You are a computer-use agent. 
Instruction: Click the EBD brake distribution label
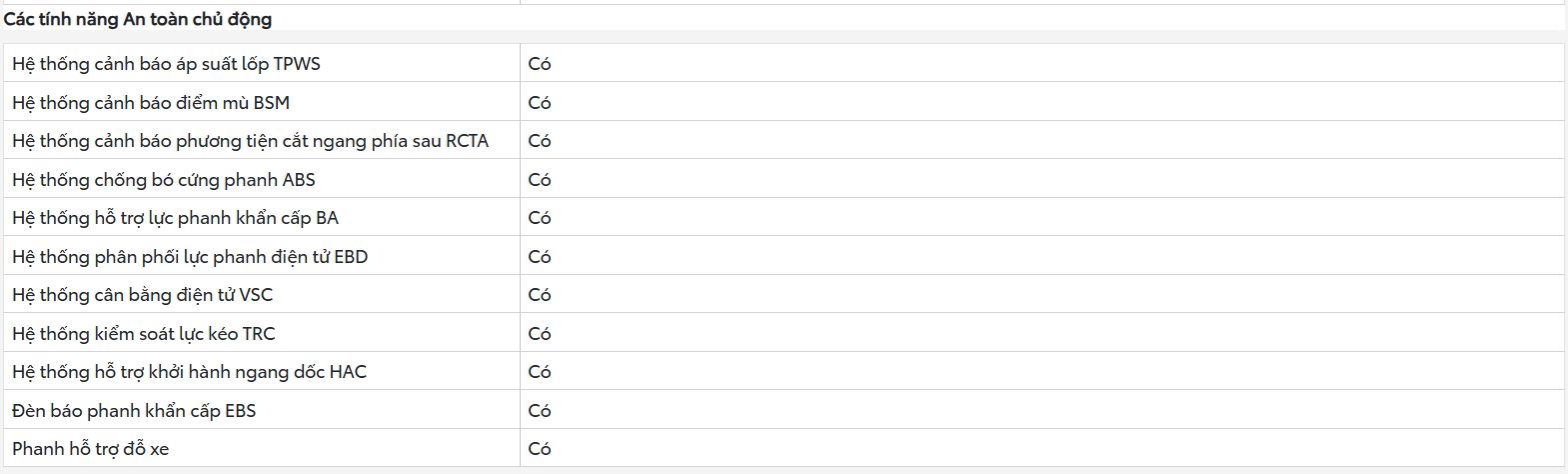click(190, 256)
